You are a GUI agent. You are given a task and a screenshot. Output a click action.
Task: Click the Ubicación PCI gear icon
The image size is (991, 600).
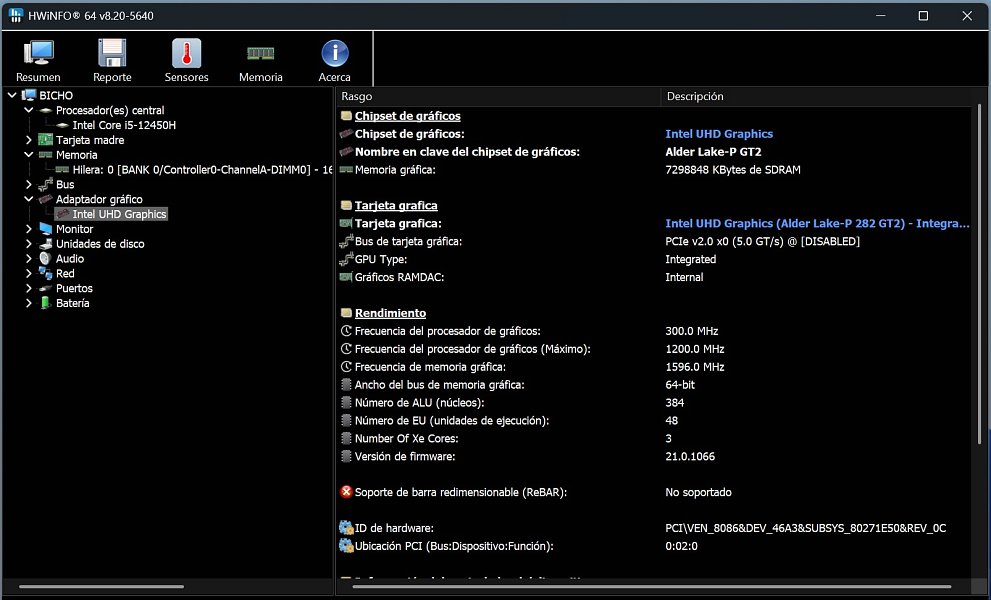pos(346,546)
